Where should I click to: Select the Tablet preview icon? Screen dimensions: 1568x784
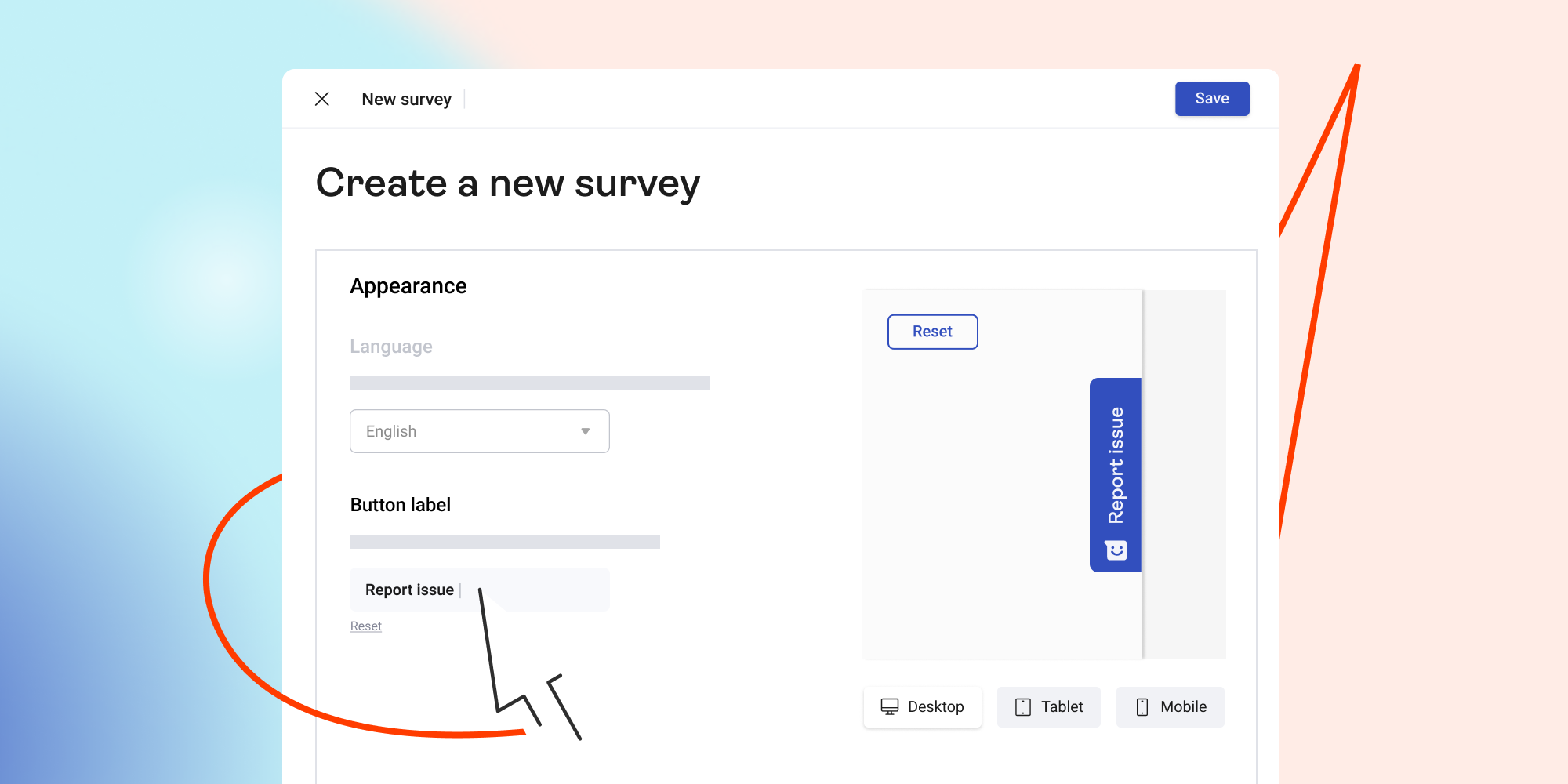(x=1023, y=706)
